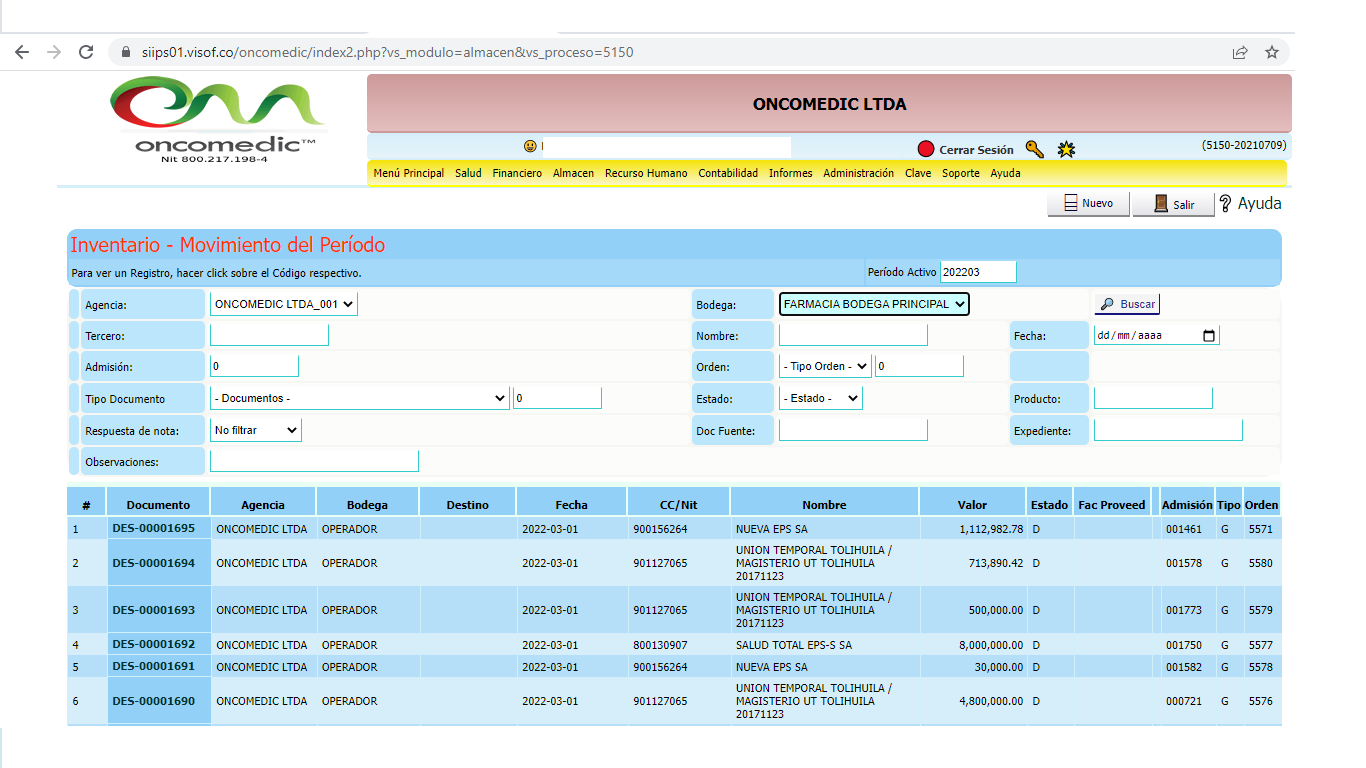Open the Contabilidad menu
This screenshot has height=768, width=1366.
pos(728,173)
